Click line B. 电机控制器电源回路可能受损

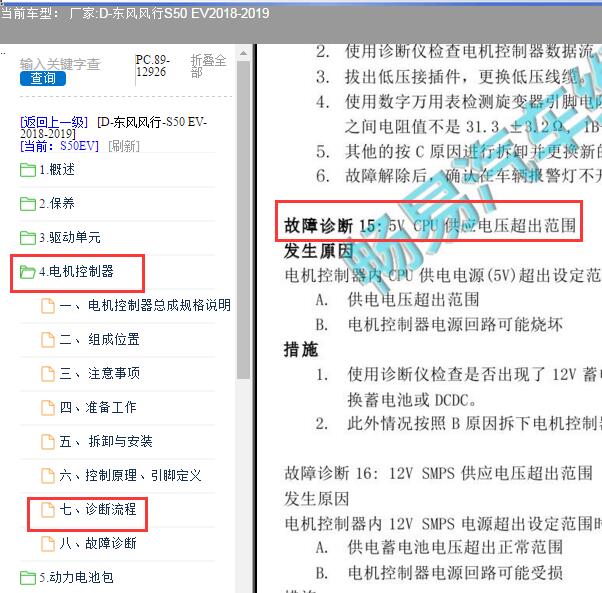(x=439, y=573)
